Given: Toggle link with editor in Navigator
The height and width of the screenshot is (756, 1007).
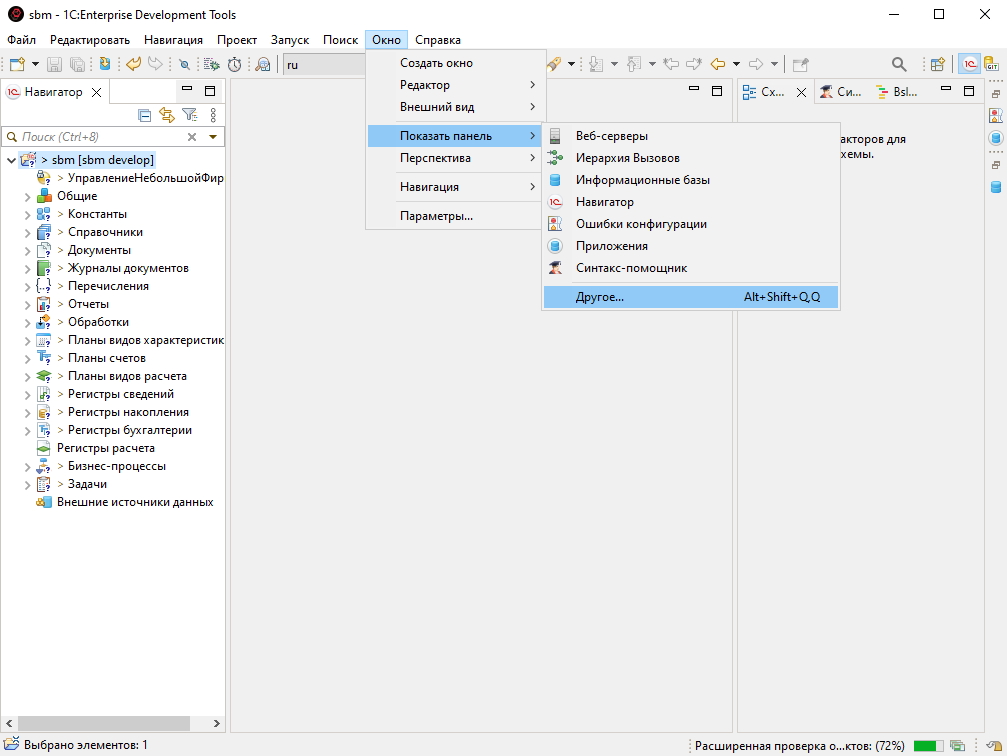Looking at the screenshot, I should click(167, 115).
